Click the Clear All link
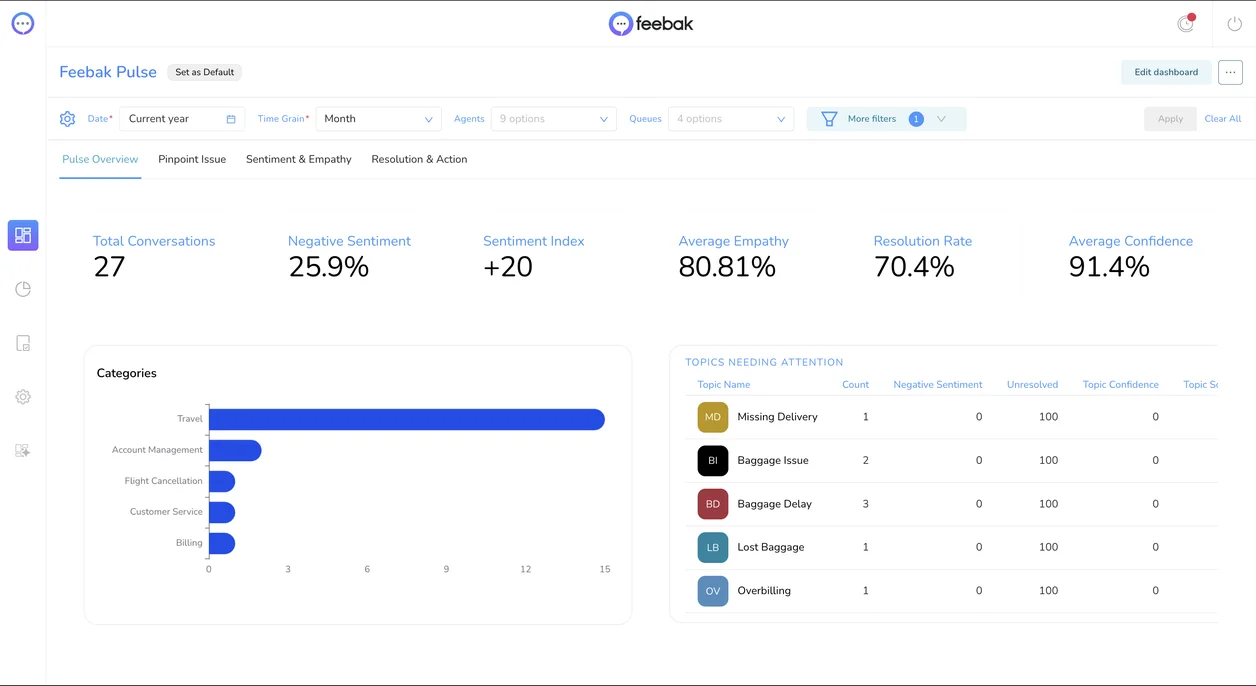The image size is (1256, 686). point(1223,119)
